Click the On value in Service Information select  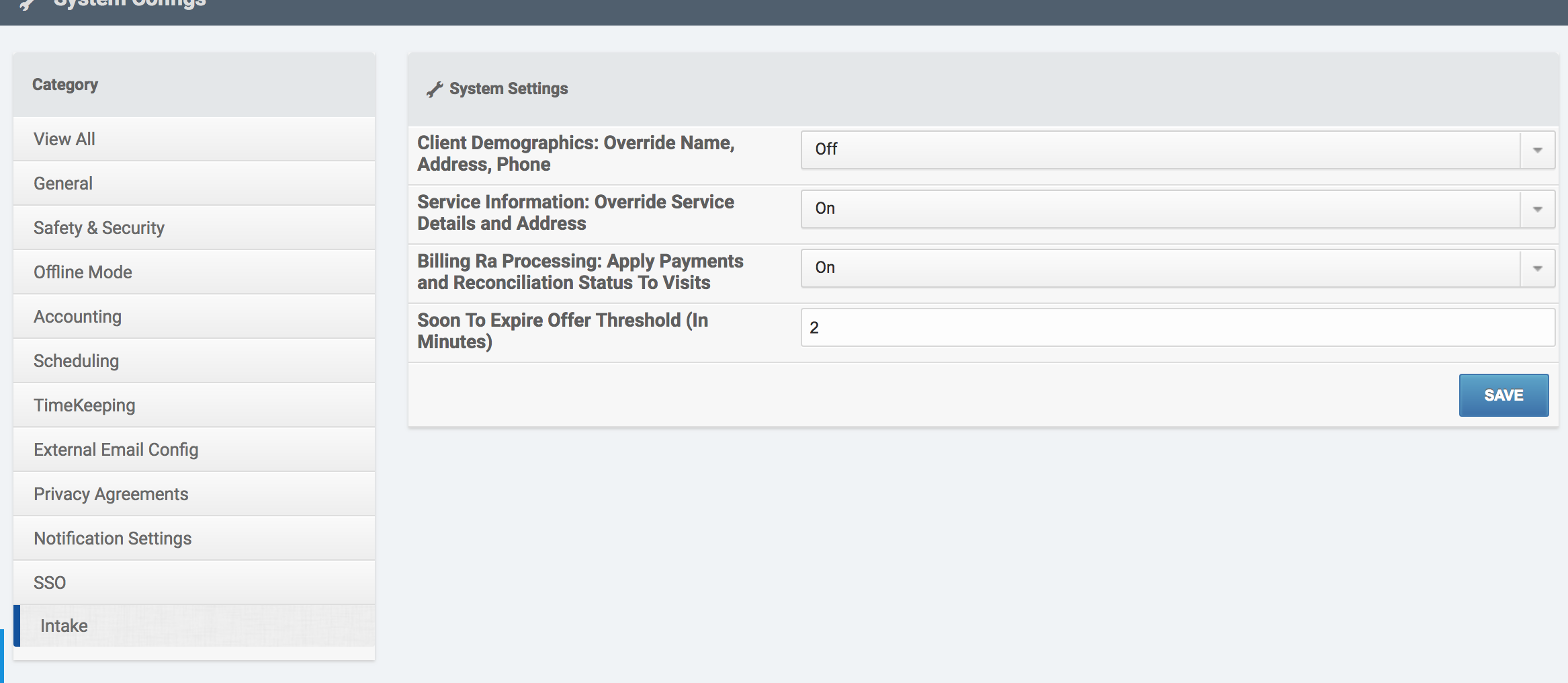[824, 208]
